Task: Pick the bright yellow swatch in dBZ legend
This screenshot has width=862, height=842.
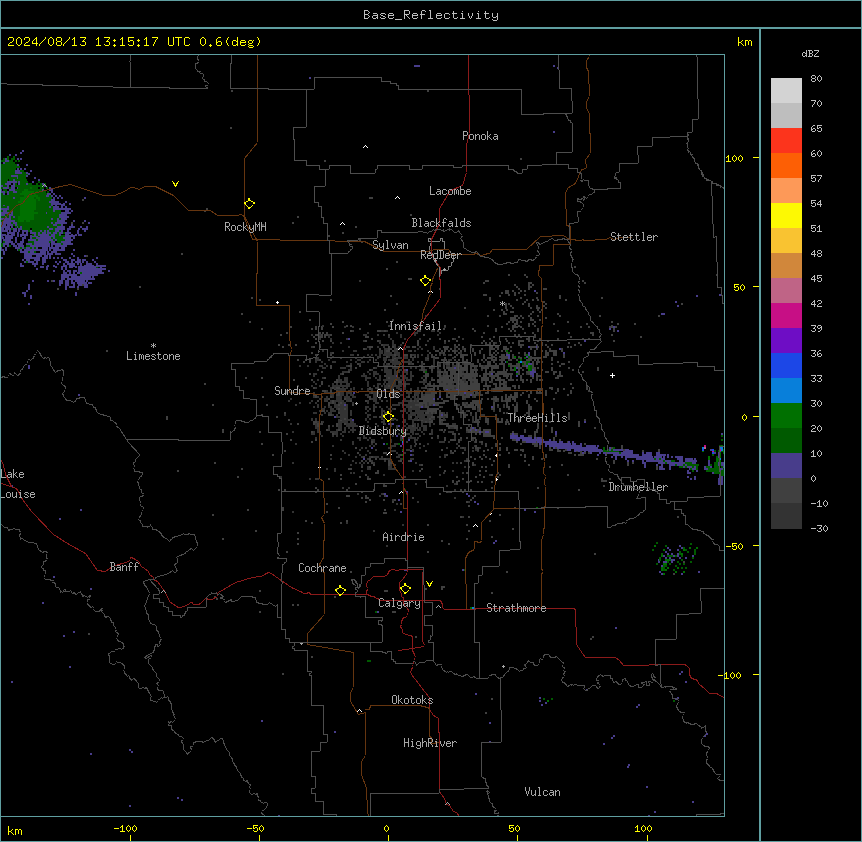Action: coord(786,215)
